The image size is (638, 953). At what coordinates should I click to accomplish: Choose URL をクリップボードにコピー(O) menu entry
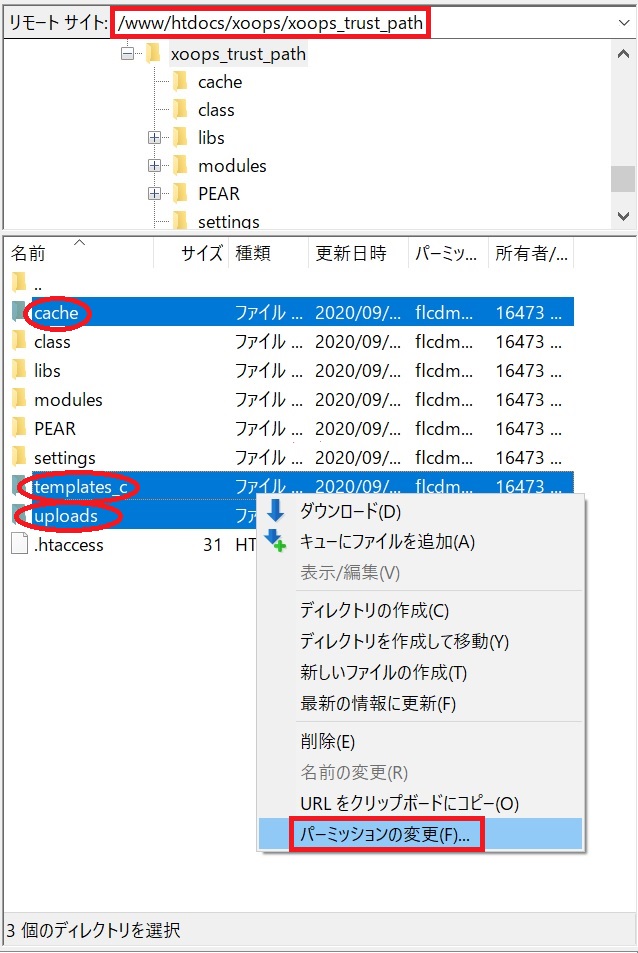[x=420, y=803]
